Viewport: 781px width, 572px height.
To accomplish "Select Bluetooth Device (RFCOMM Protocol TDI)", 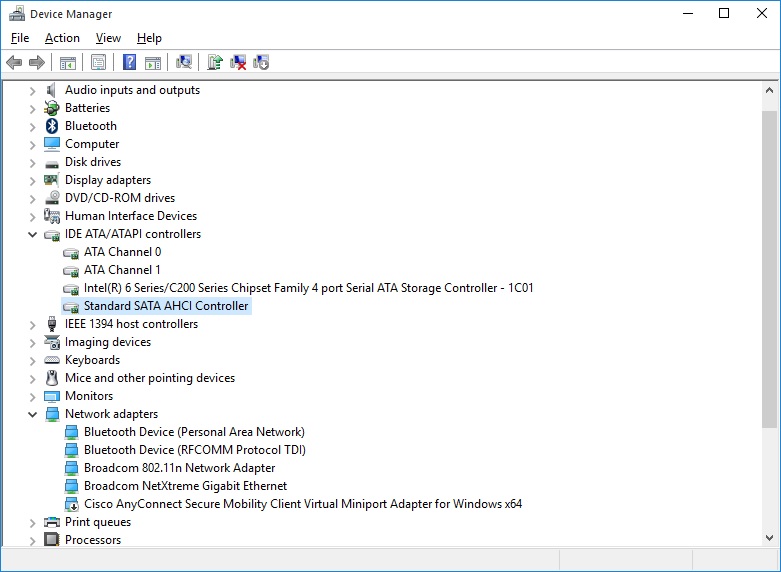I will (195, 450).
